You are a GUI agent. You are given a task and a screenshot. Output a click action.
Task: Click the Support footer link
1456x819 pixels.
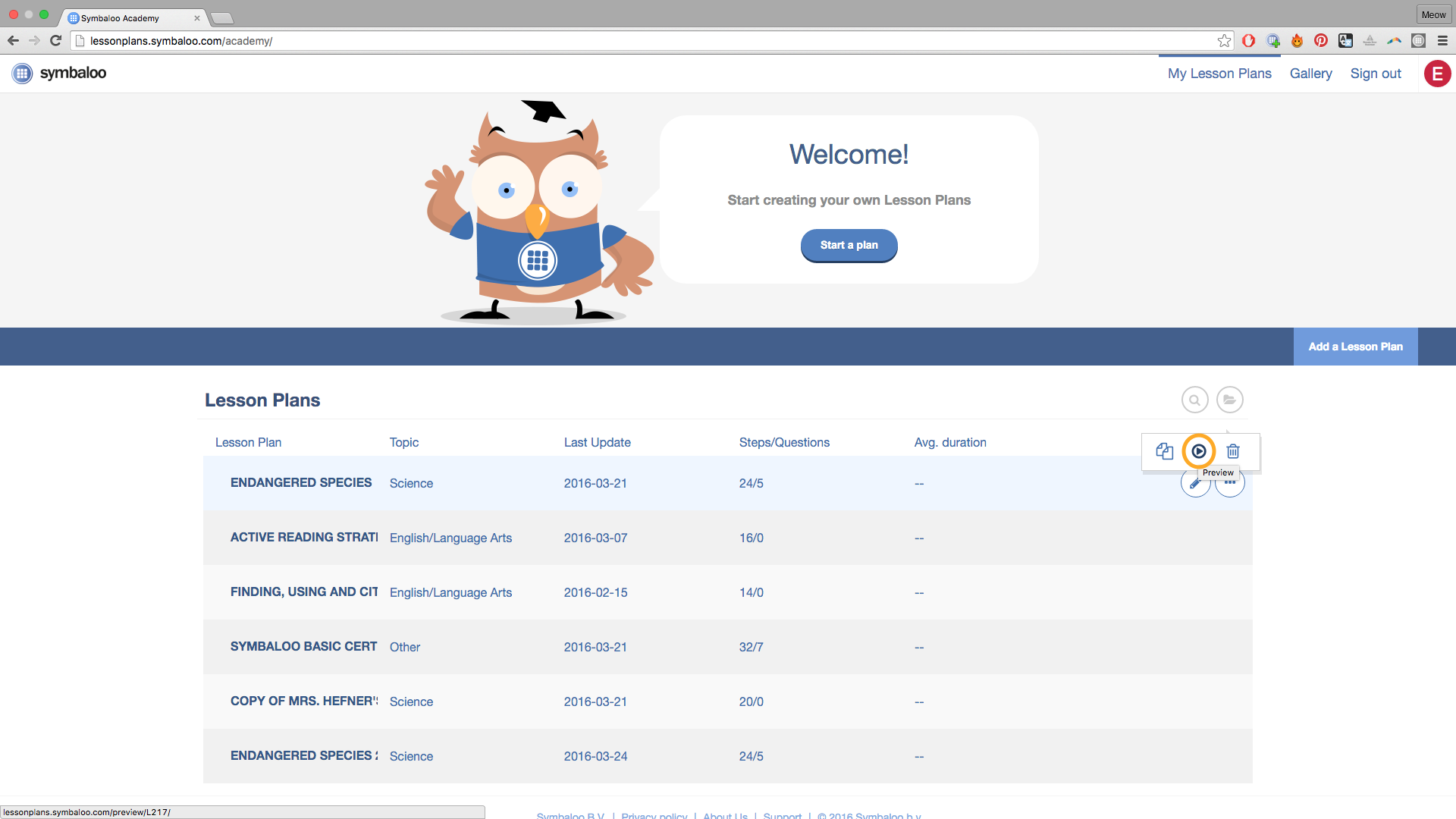(782, 815)
